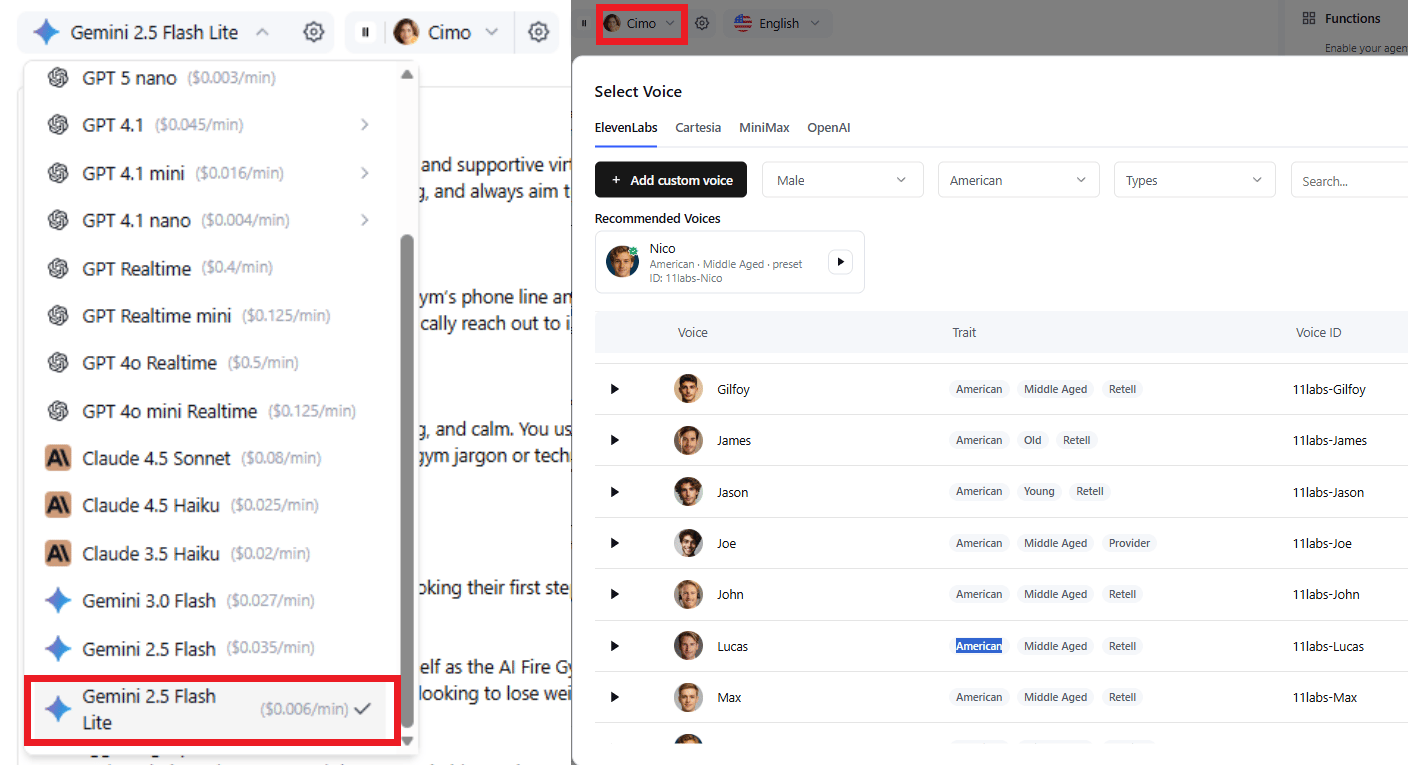Click the name Max in the voice list

point(729,697)
